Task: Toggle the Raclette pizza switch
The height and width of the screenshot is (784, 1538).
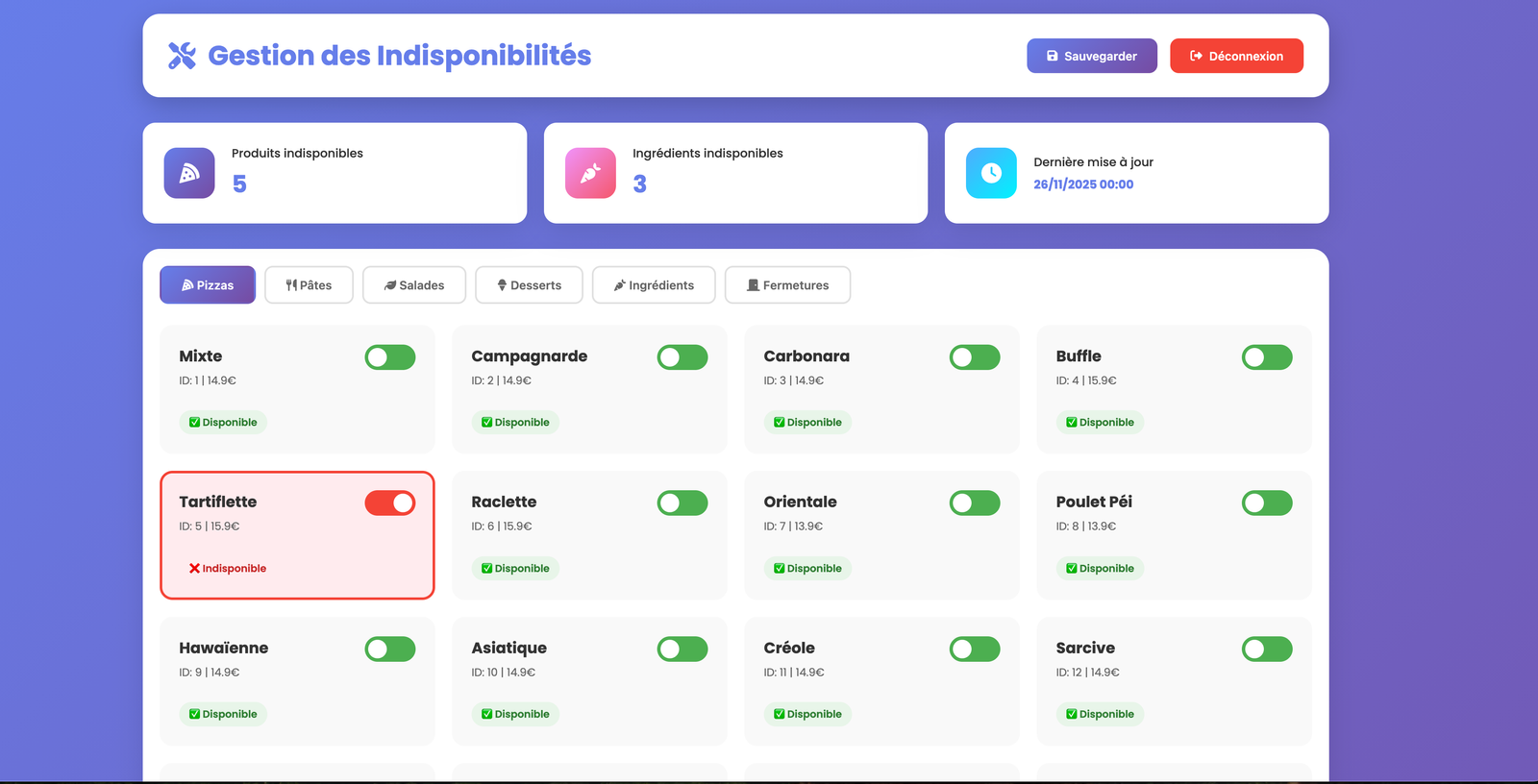Action: click(682, 502)
